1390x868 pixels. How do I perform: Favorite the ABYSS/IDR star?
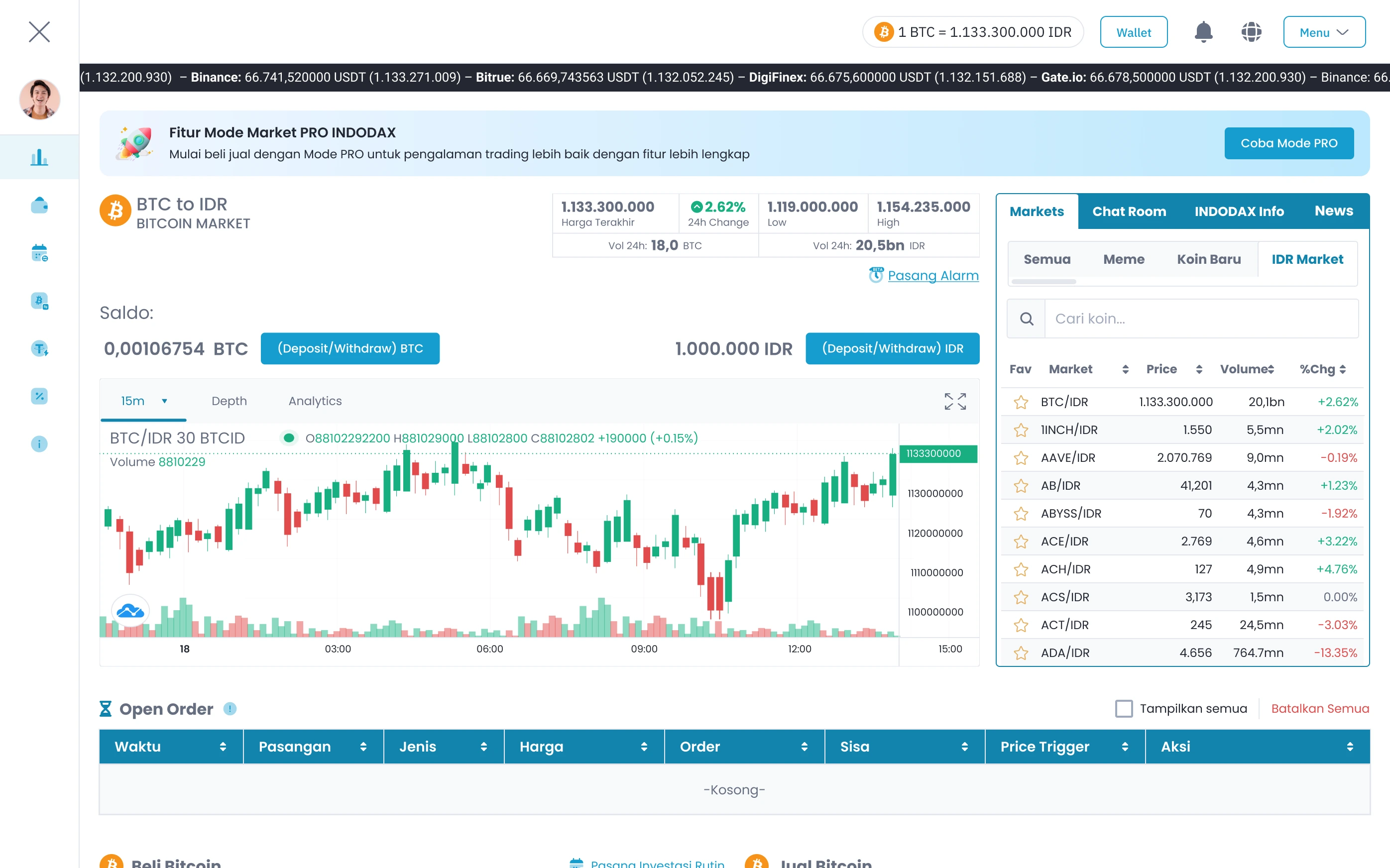(x=1020, y=514)
